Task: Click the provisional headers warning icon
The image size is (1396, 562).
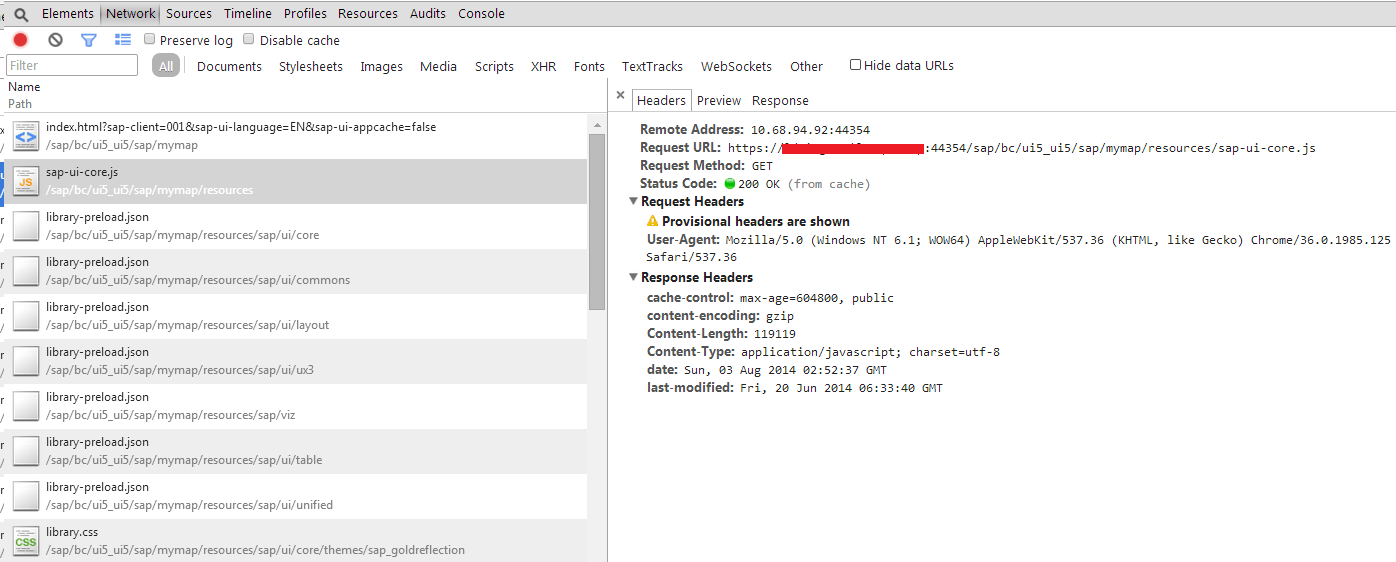Action: click(653, 221)
